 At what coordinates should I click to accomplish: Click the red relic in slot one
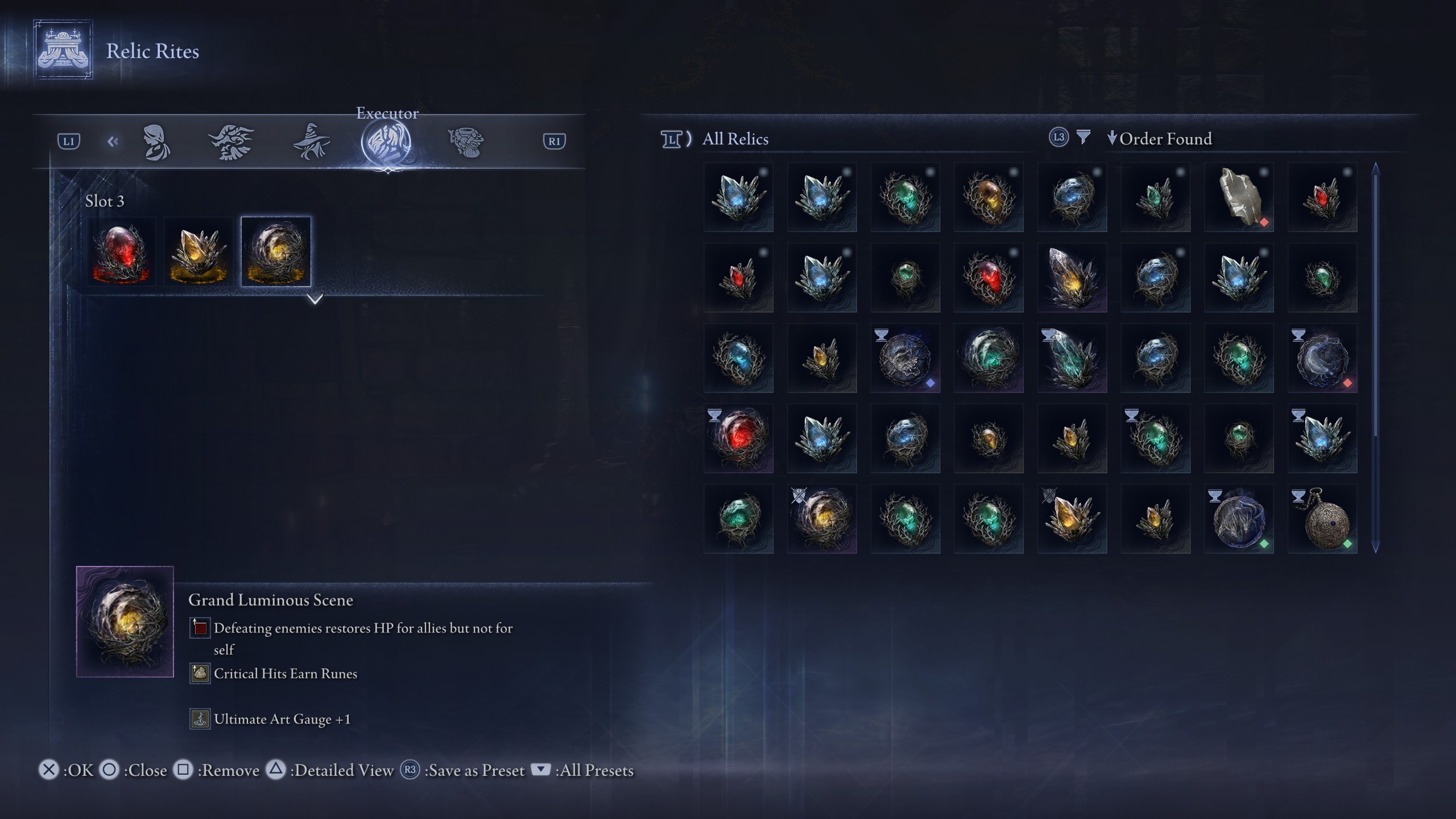(x=121, y=251)
